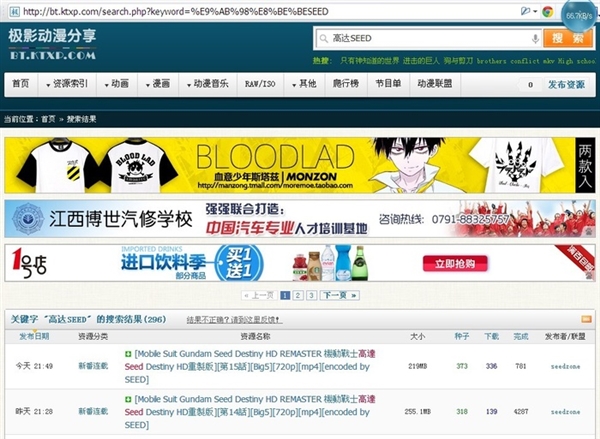This screenshot has height=439, width=600.
Task: Expand the 动漫音乐 menu
Action: point(207,84)
